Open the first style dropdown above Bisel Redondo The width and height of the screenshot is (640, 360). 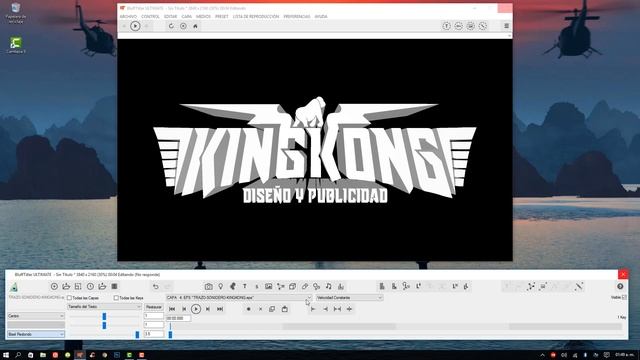coord(36,316)
